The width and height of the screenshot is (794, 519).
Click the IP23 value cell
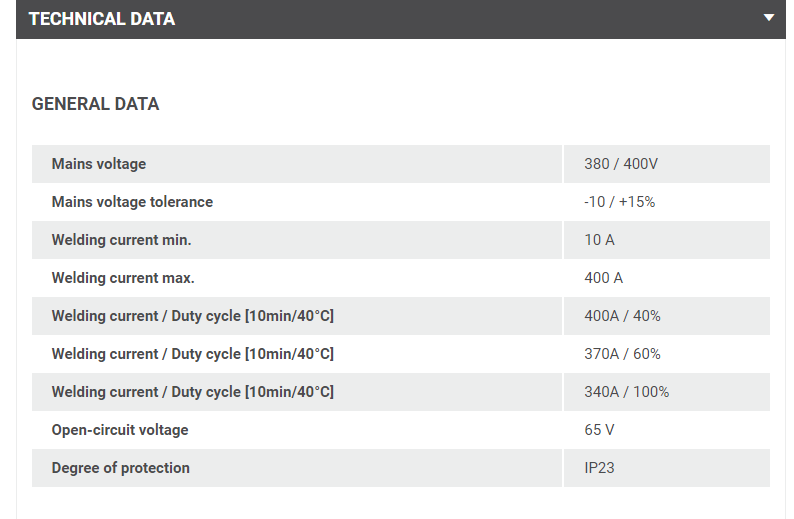tap(599, 468)
